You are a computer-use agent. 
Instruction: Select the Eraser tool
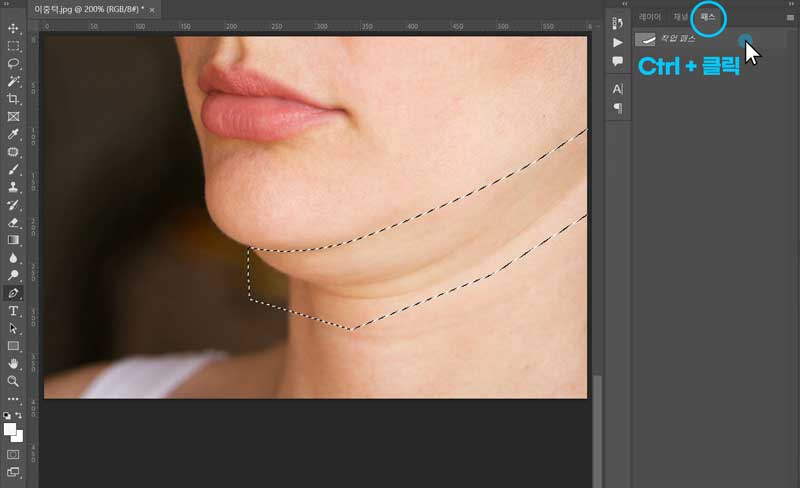pyautogui.click(x=13, y=223)
